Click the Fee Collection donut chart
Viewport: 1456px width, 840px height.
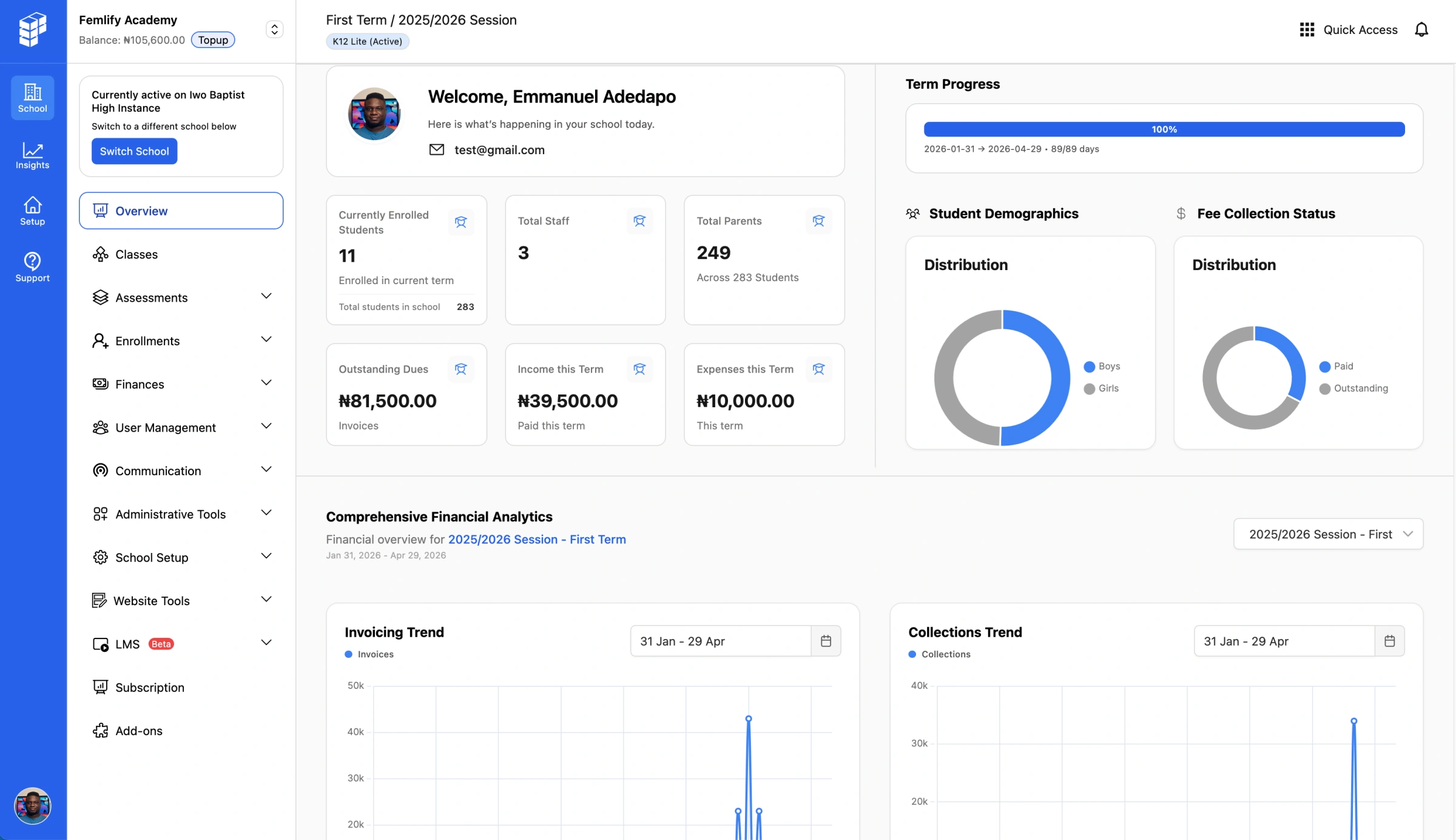coord(1254,378)
